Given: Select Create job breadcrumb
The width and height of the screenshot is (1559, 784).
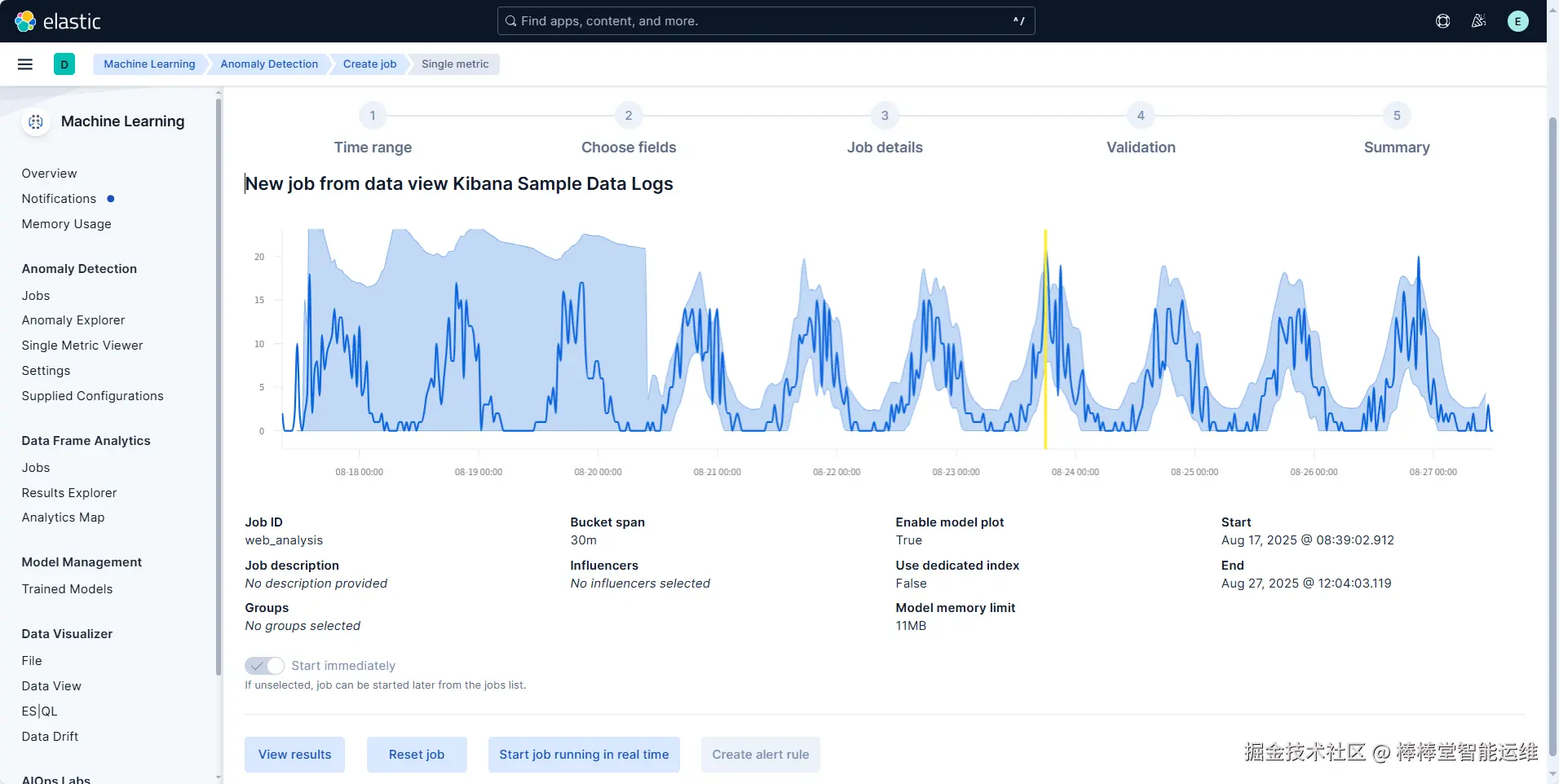Looking at the screenshot, I should click(x=369, y=64).
